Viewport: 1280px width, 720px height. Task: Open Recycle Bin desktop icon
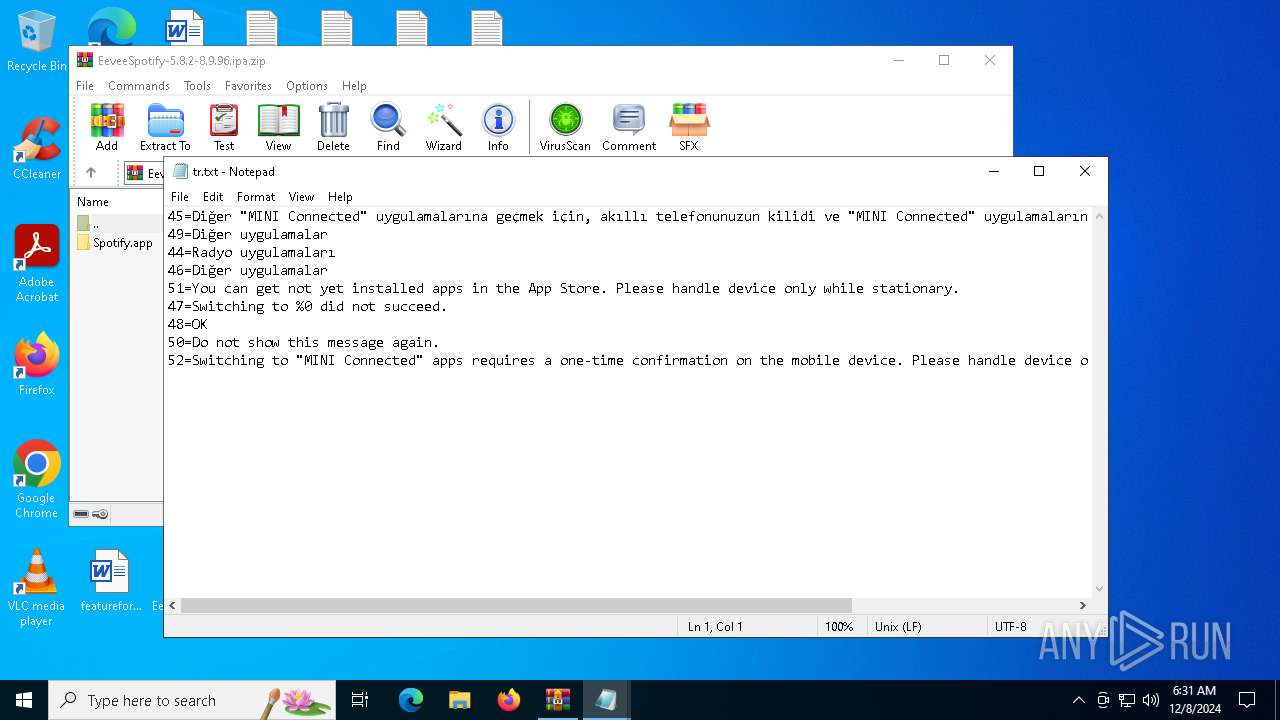37,41
